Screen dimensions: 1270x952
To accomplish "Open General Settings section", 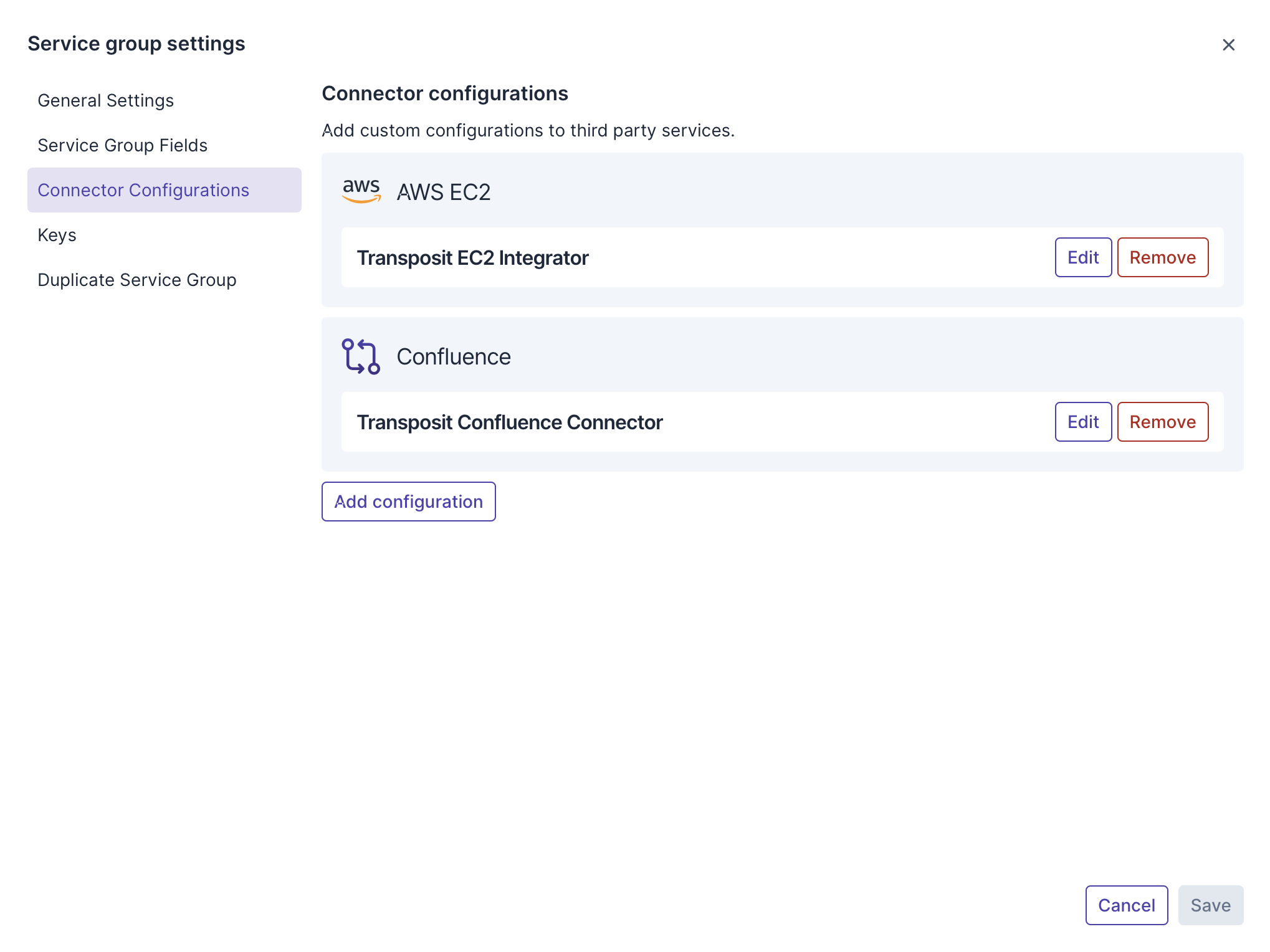I will (105, 100).
